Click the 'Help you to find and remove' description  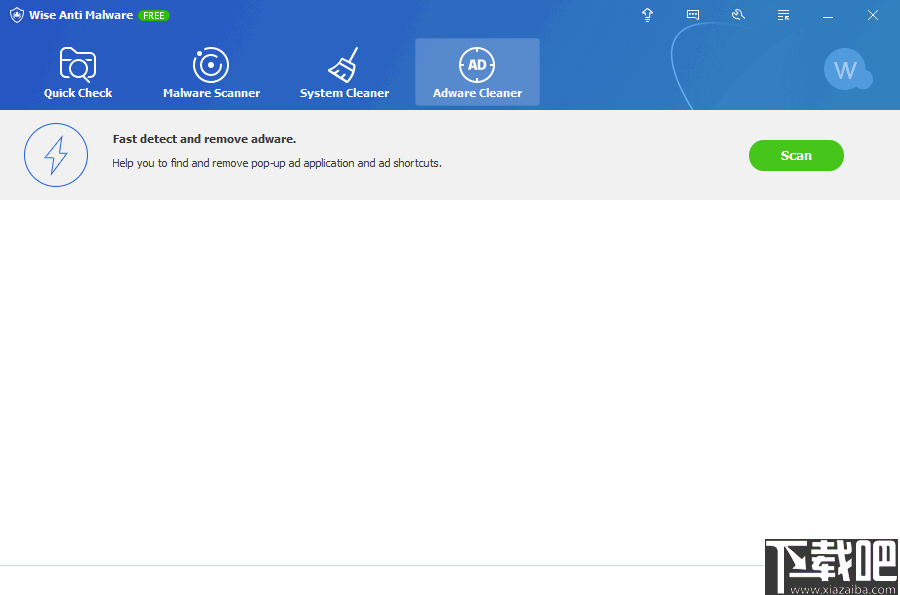[277, 163]
